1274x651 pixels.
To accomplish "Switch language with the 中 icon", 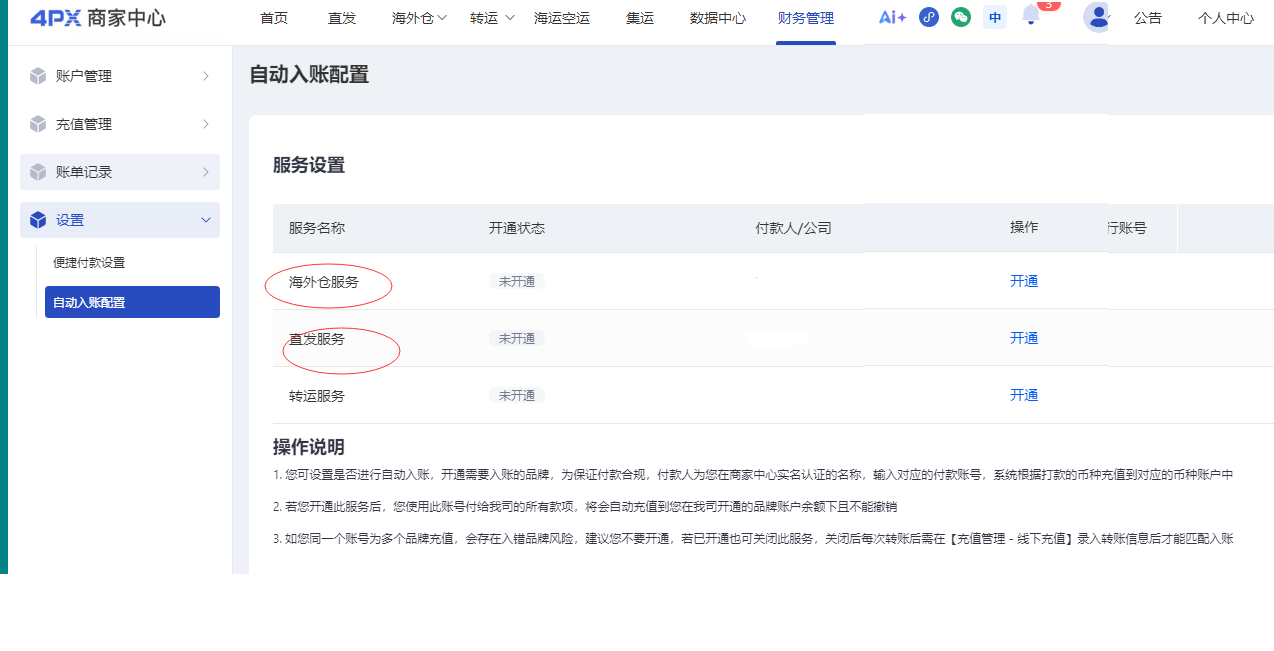I will [995, 17].
